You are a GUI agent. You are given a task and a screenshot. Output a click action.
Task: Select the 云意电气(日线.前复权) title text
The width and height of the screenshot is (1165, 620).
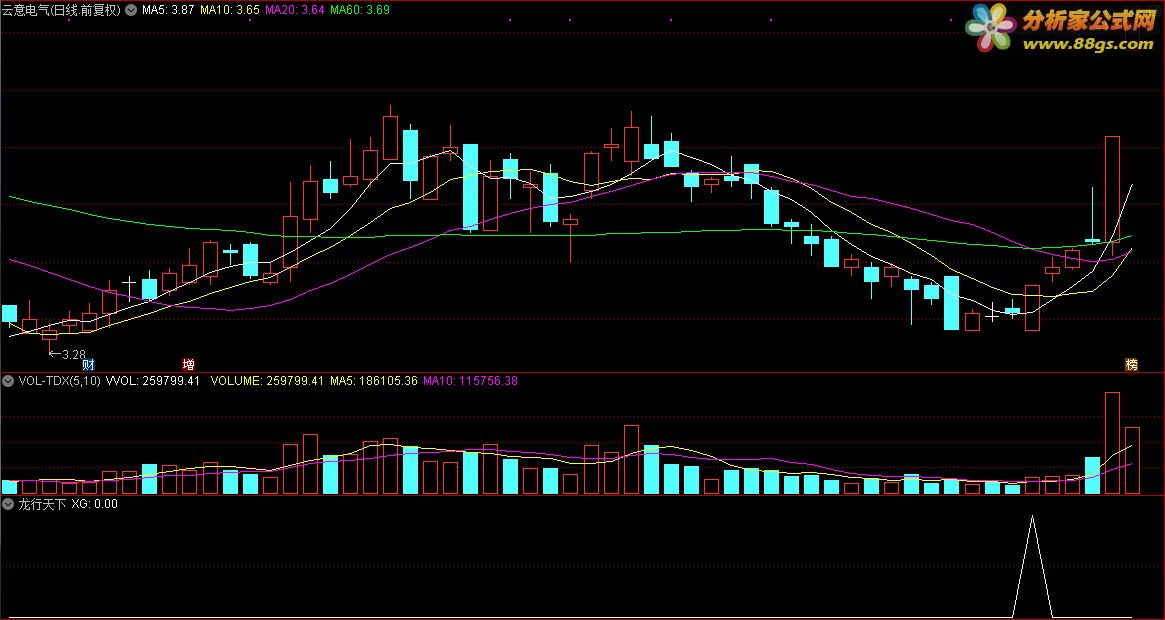pos(61,10)
